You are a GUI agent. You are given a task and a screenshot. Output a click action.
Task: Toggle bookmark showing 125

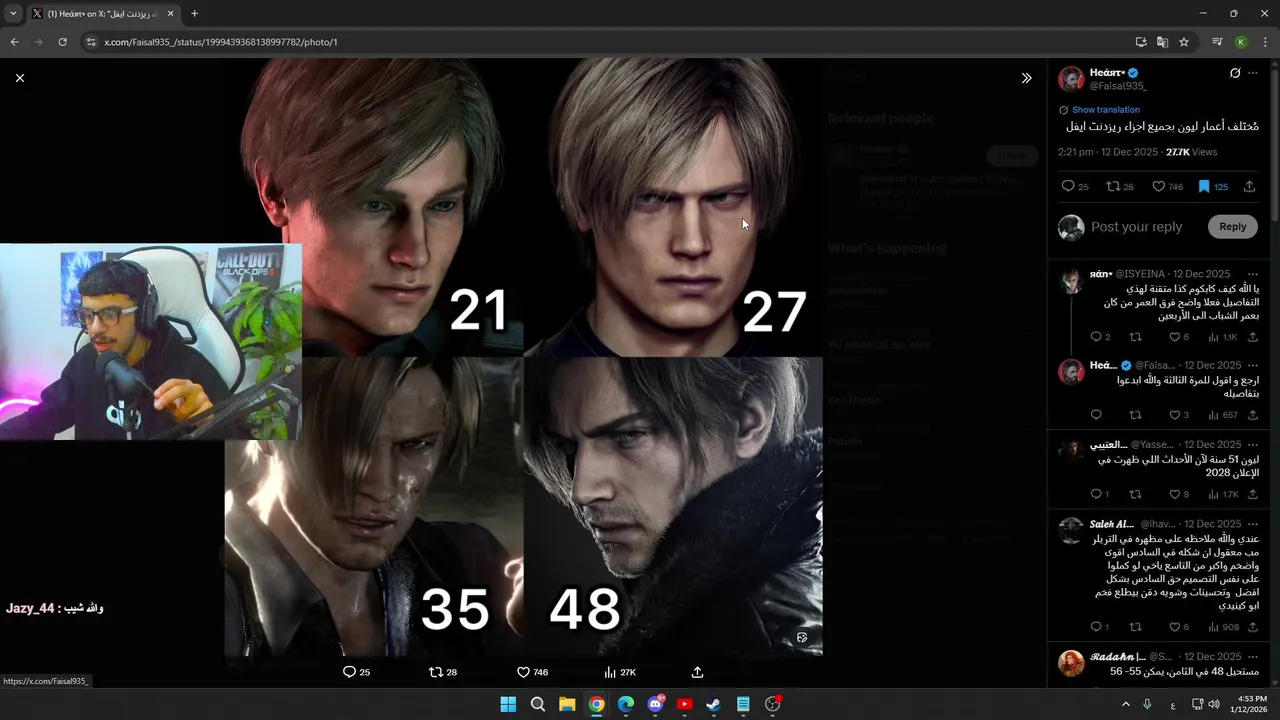(1212, 186)
